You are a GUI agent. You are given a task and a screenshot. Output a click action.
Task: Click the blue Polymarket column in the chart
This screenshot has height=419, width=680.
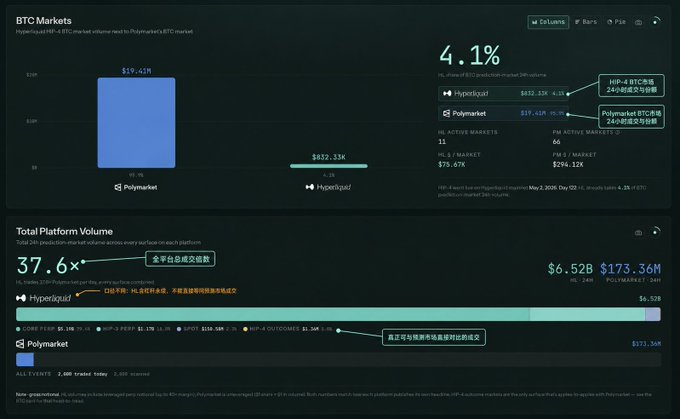(x=137, y=123)
